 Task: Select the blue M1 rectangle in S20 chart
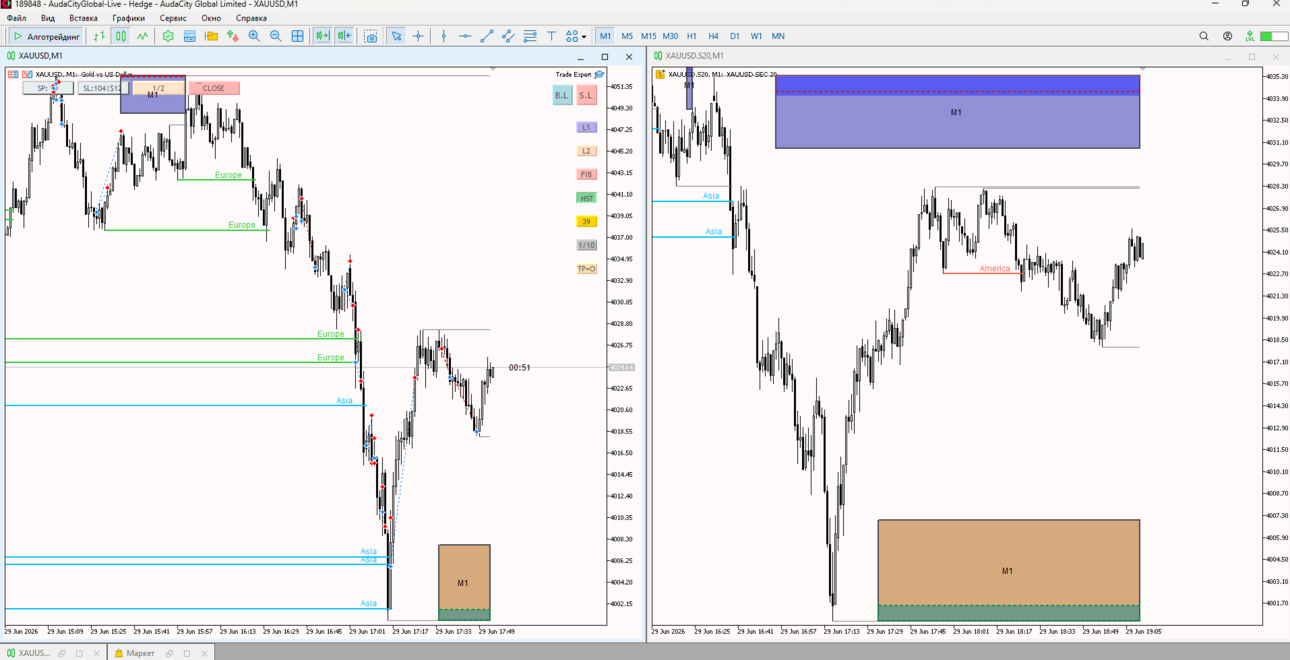tap(957, 112)
